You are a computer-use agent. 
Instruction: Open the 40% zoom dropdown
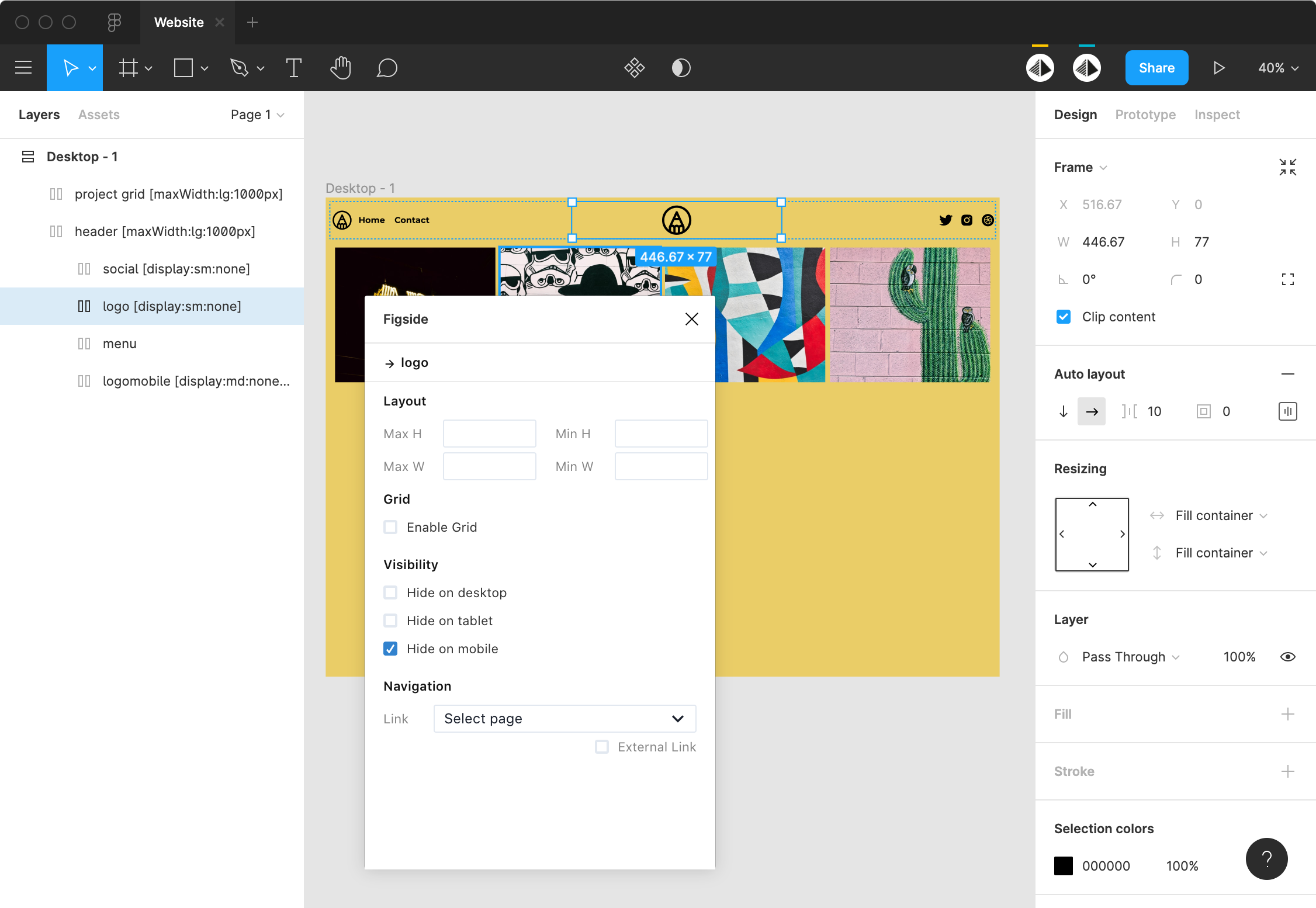click(x=1279, y=68)
